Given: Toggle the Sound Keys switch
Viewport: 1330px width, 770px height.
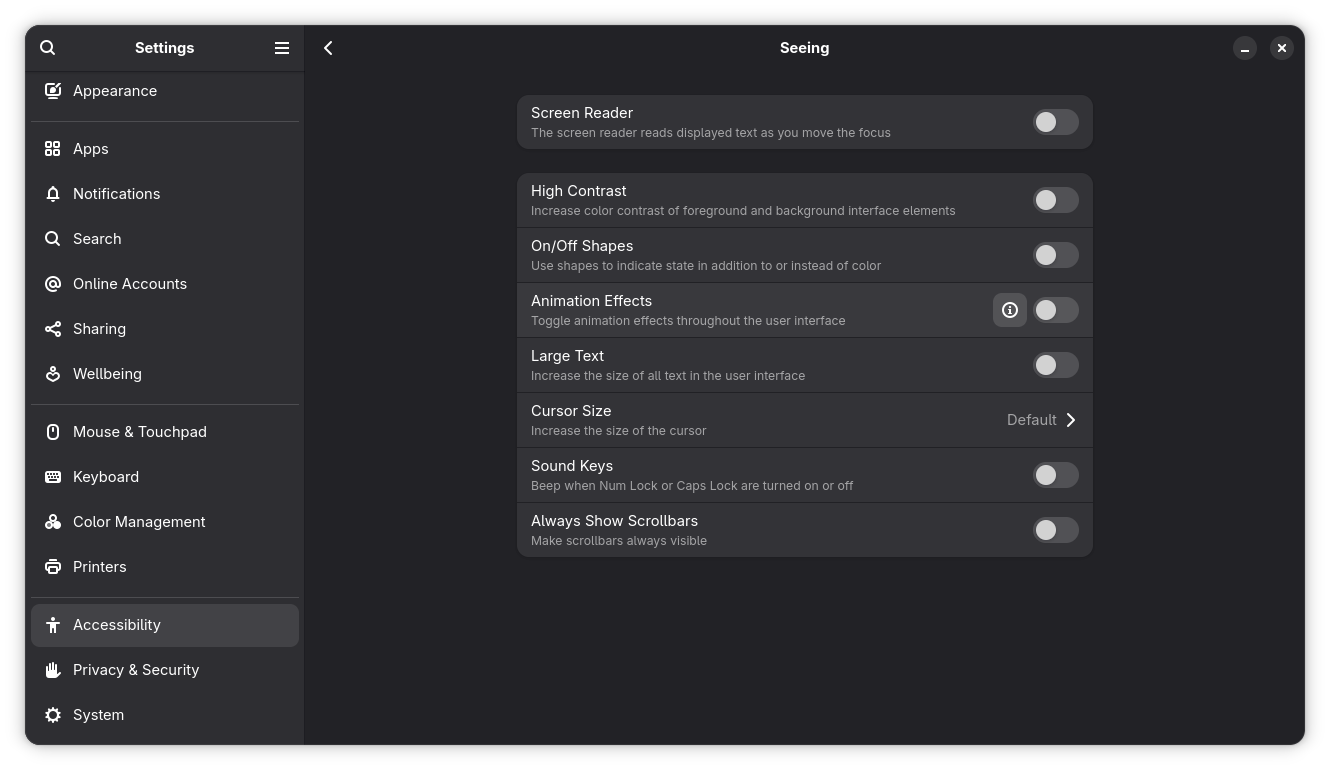Looking at the screenshot, I should [1055, 475].
